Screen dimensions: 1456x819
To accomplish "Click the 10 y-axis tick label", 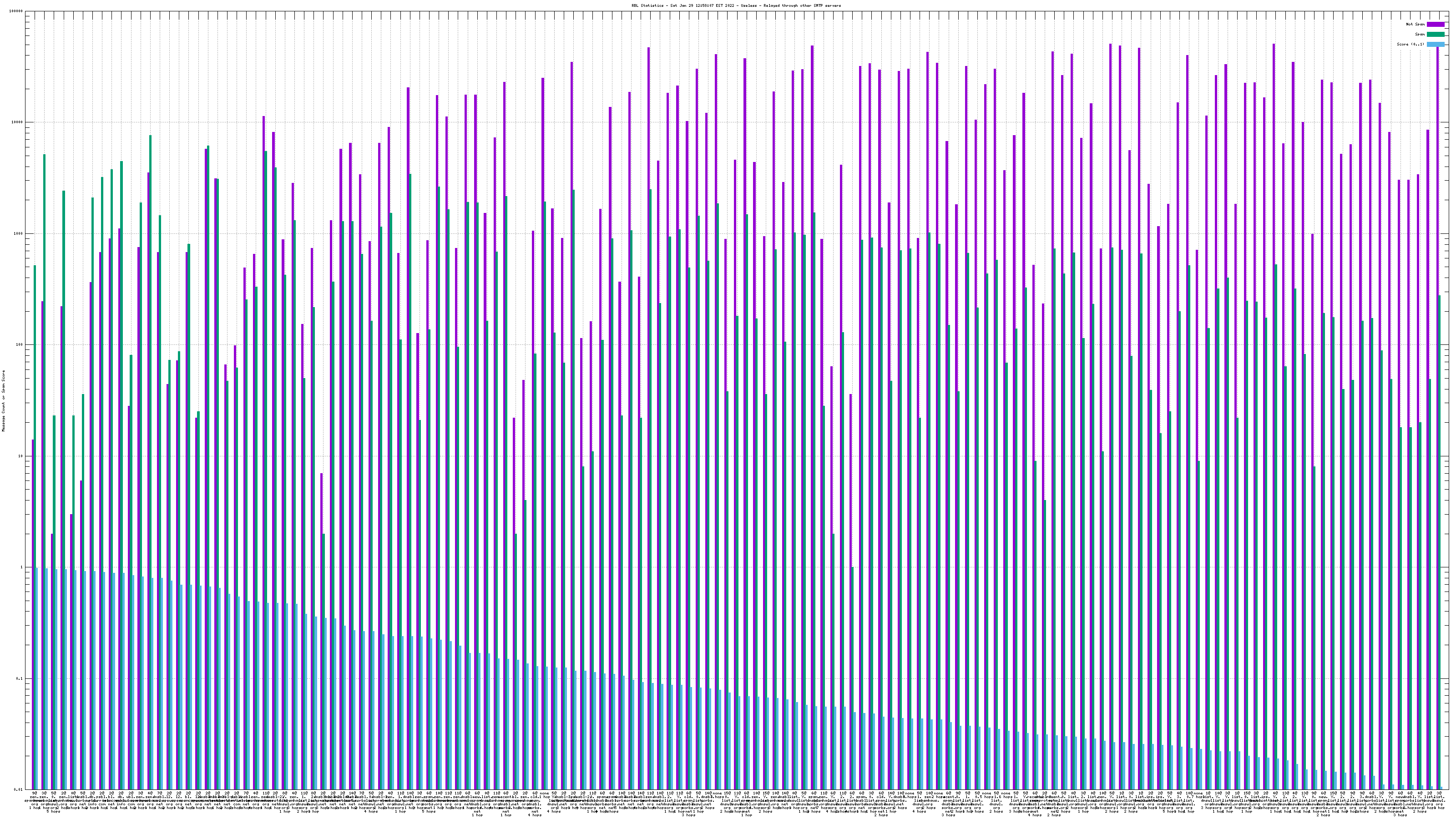I will (x=21, y=456).
